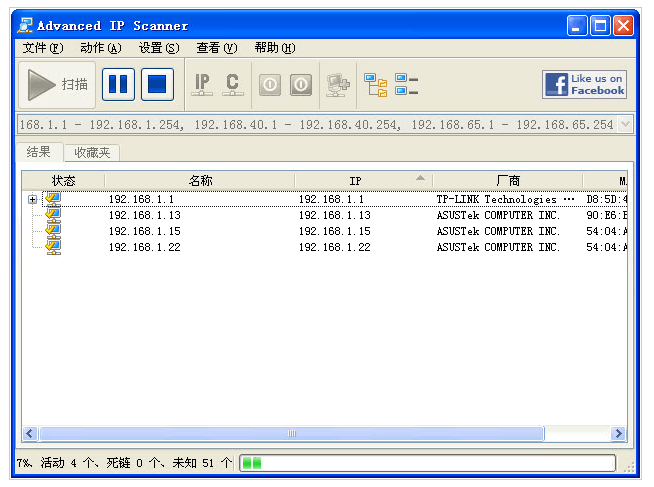
Task: Close the Advanced IP Scanner window
Action: coord(623,26)
